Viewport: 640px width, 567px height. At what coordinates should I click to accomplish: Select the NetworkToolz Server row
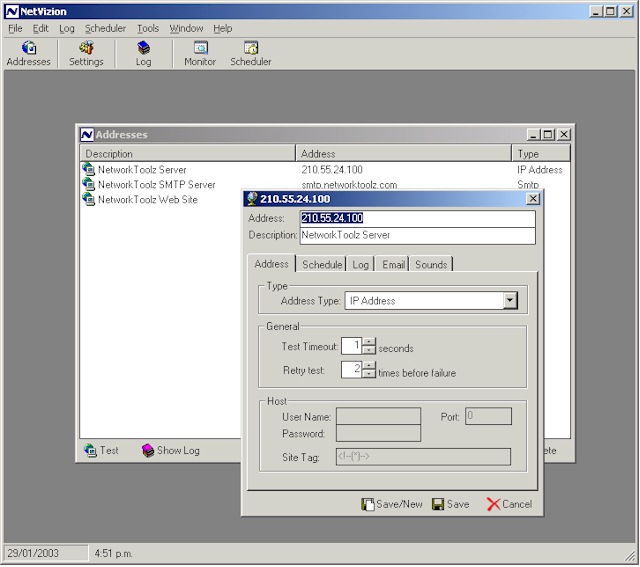(325, 169)
